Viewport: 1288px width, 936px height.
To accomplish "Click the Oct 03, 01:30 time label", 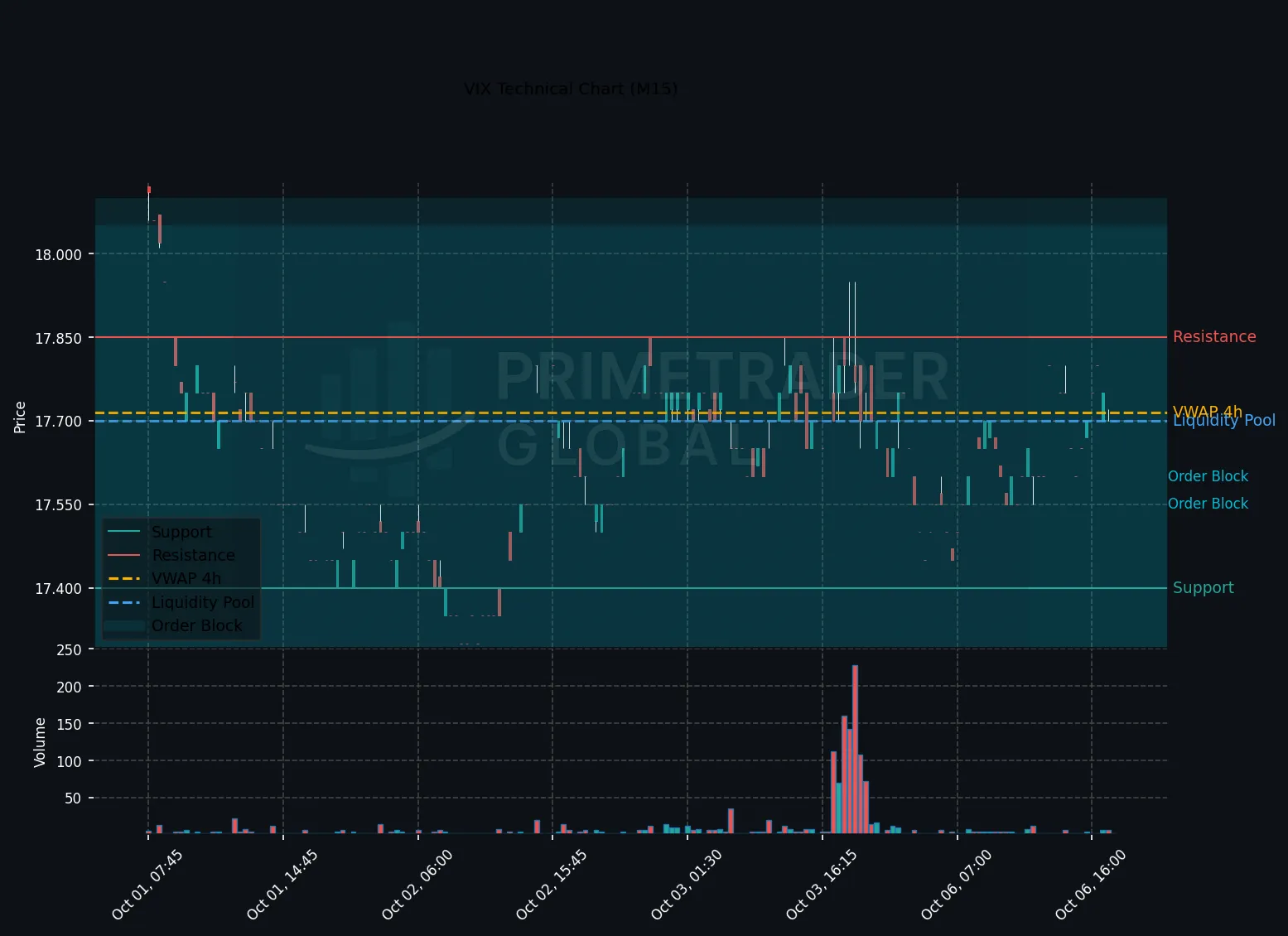I will click(x=687, y=885).
